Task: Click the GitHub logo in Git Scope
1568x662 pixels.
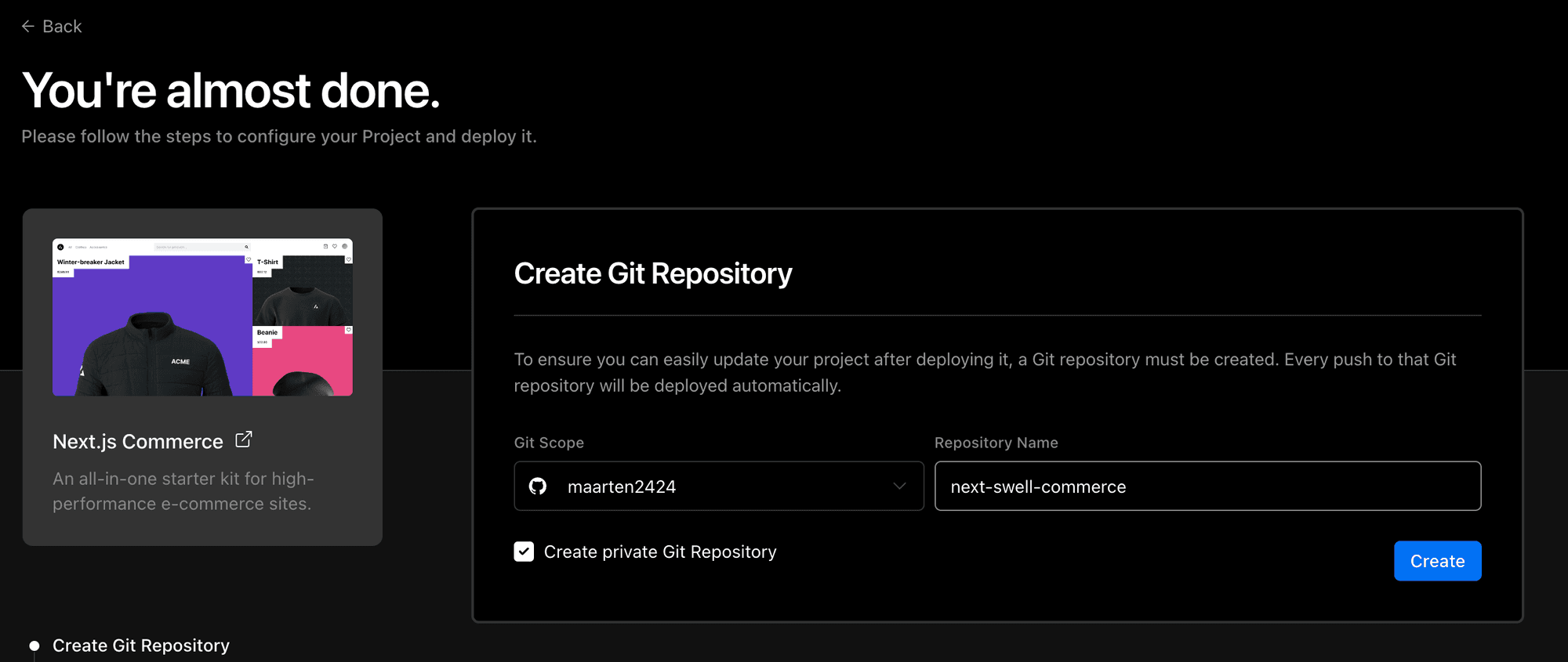Action: tap(538, 487)
